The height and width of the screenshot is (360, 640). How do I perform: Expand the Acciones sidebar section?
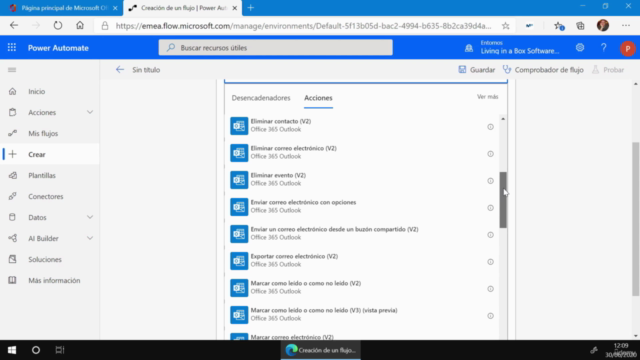pyautogui.click(x=90, y=112)
